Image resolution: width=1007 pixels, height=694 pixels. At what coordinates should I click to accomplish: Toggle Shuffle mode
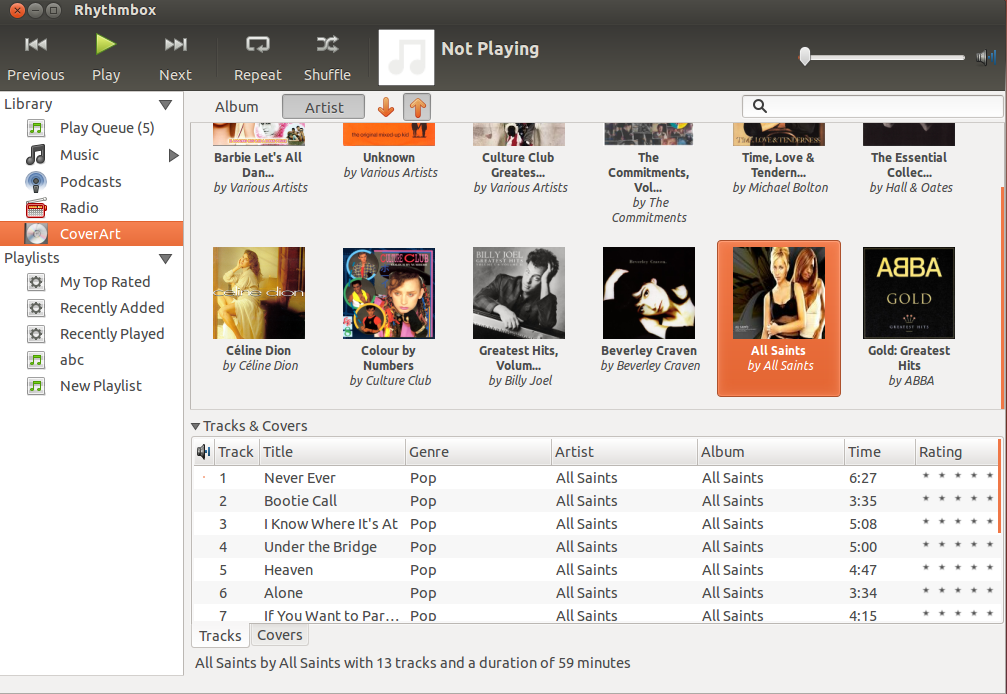tap(327, 58)
